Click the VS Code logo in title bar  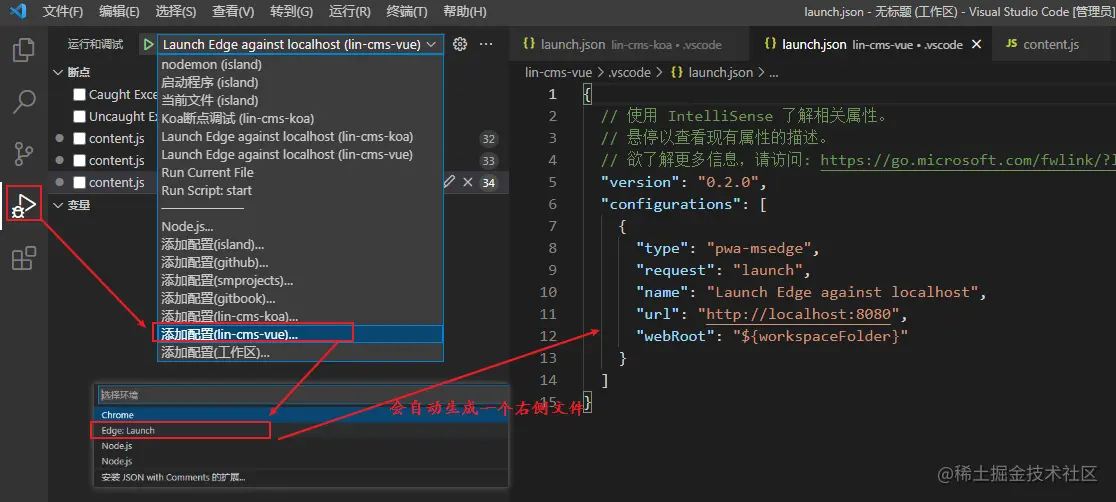18,11
